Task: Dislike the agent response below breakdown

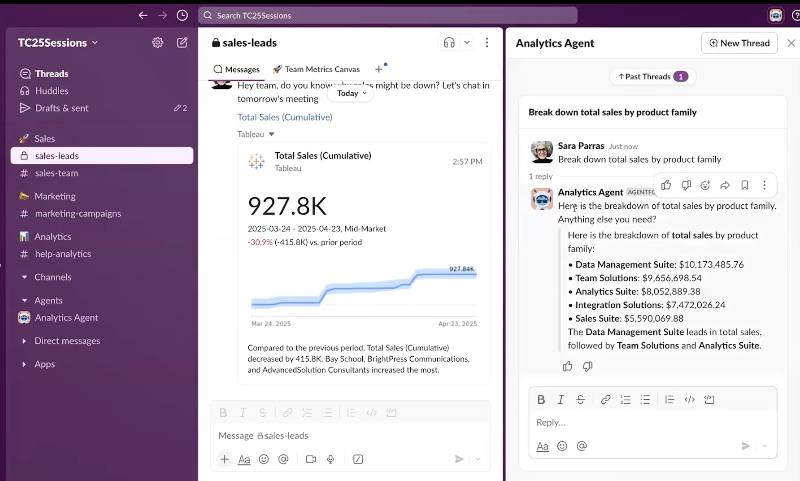Action: [588, 366]
